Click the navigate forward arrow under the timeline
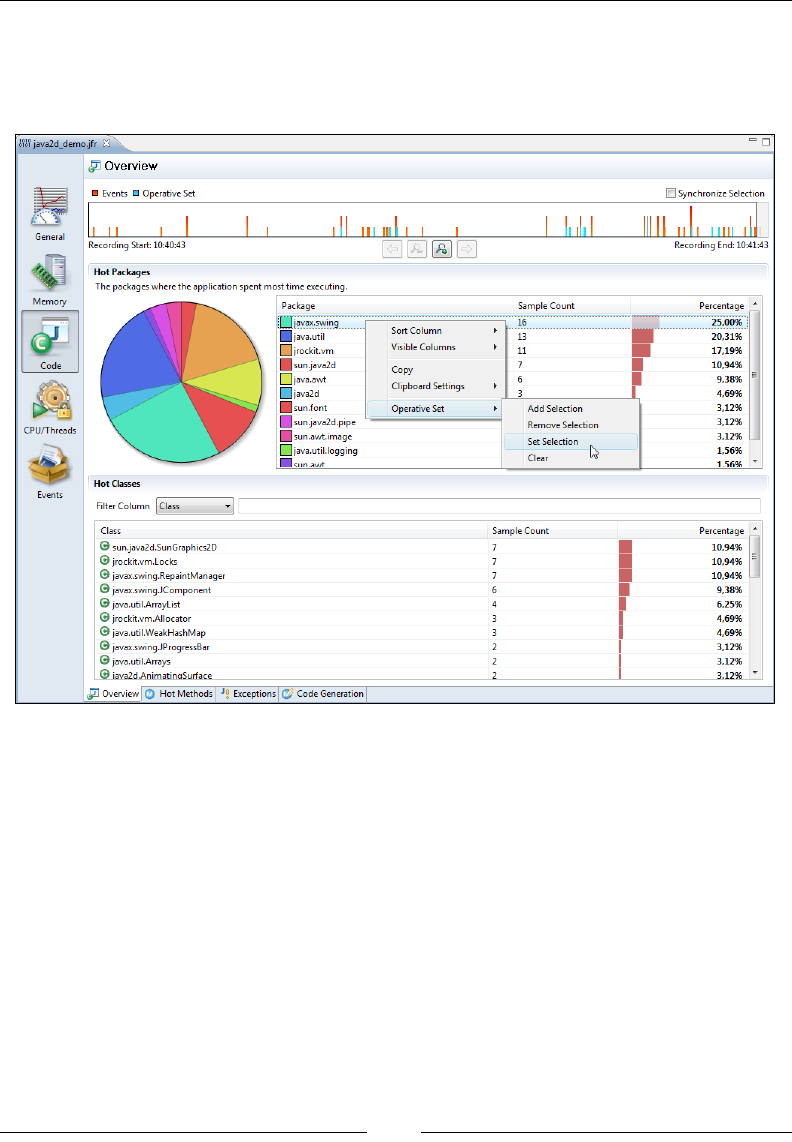792x1142 pixels. click(467, 249)
